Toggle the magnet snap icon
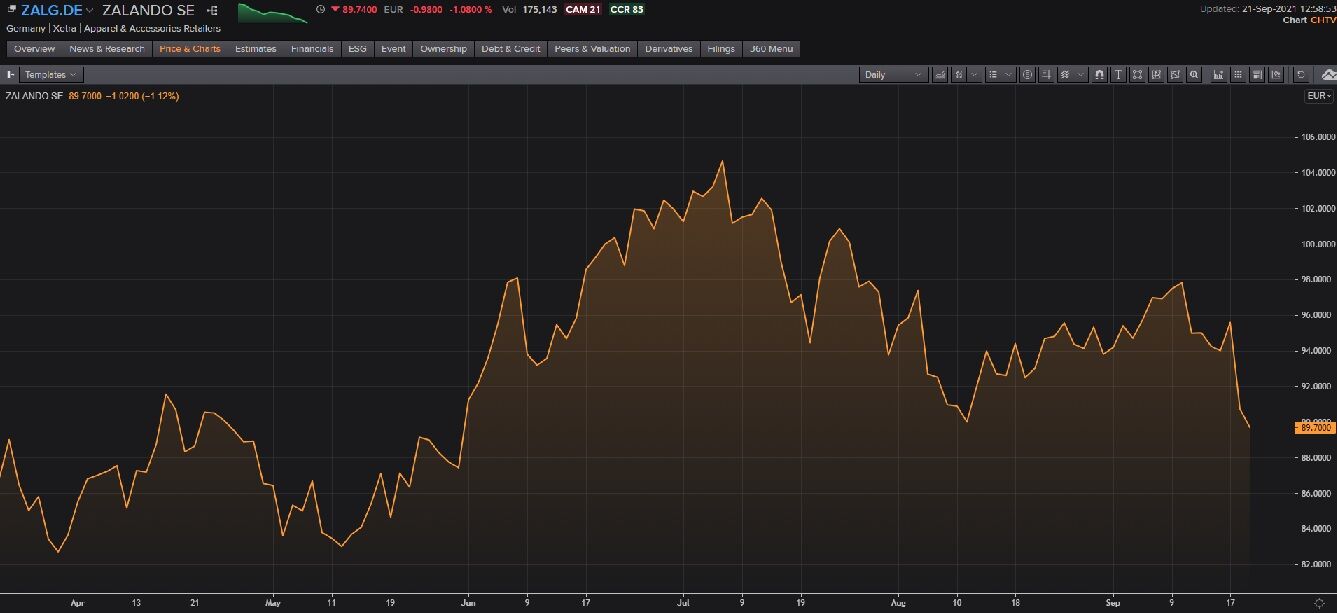Image resolution: width=1337 pixels, height=613 pixels. point(1099,75)
